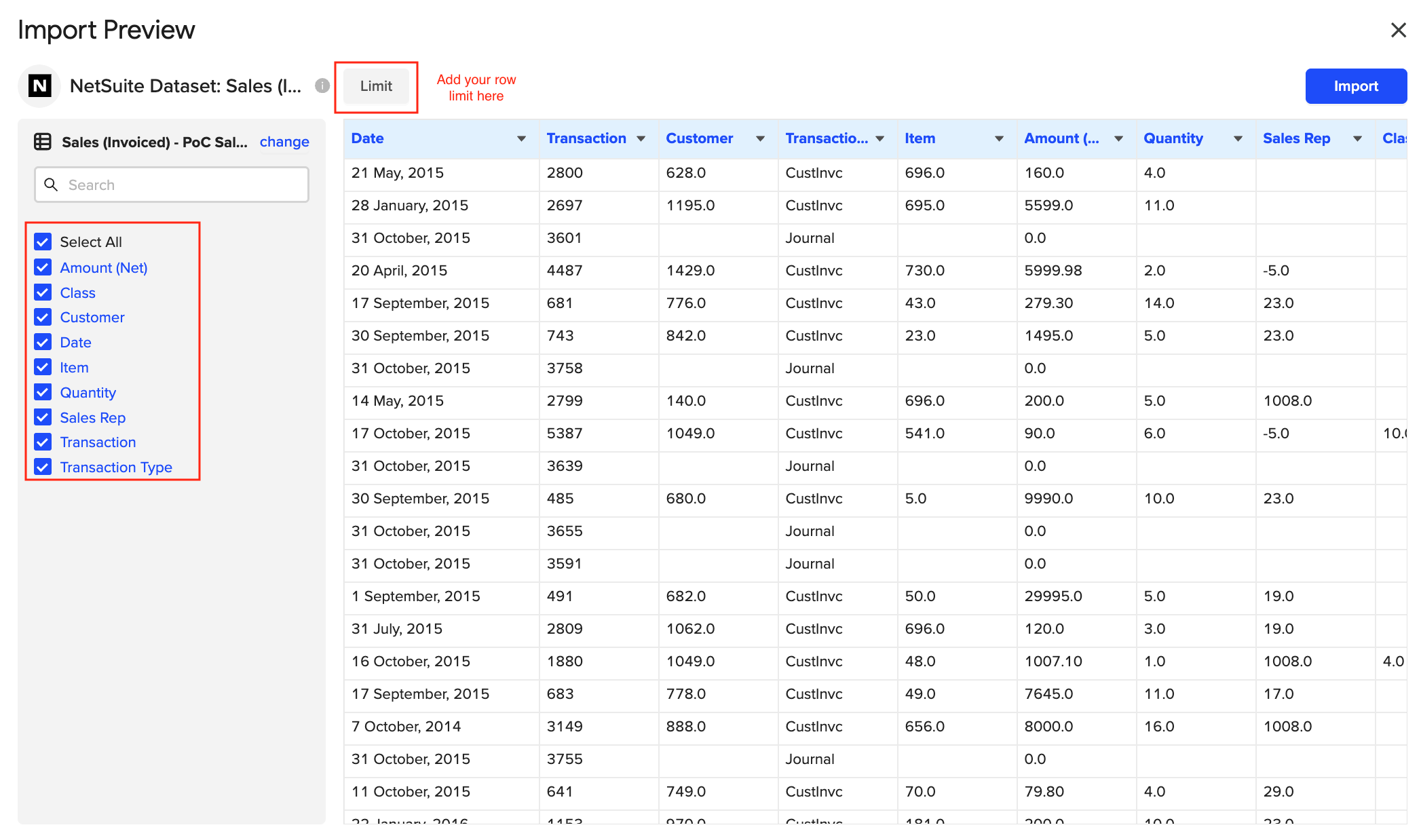Open the Date column dropdown

pyautogui.click(x=521, y=138)
